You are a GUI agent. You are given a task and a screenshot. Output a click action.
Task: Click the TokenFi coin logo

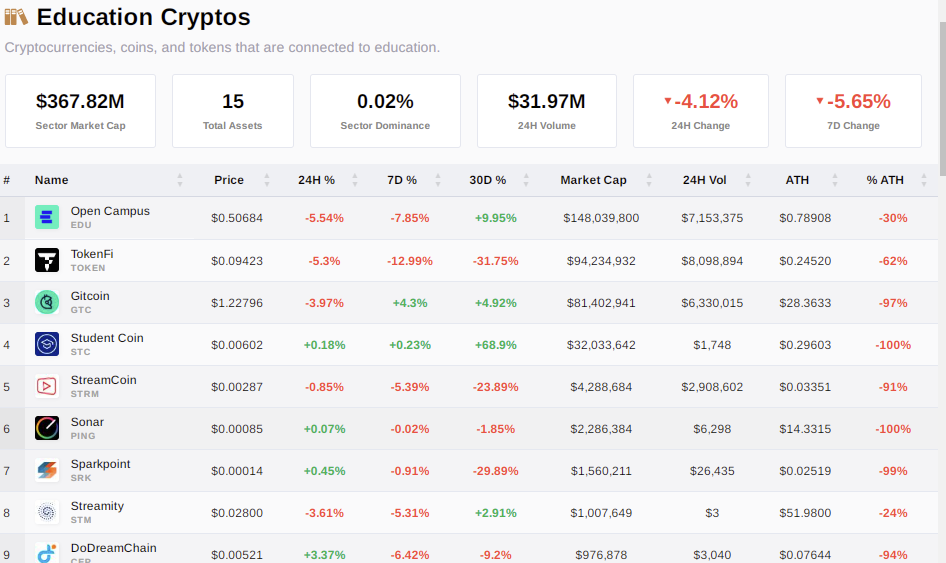[x=46, y=260]
